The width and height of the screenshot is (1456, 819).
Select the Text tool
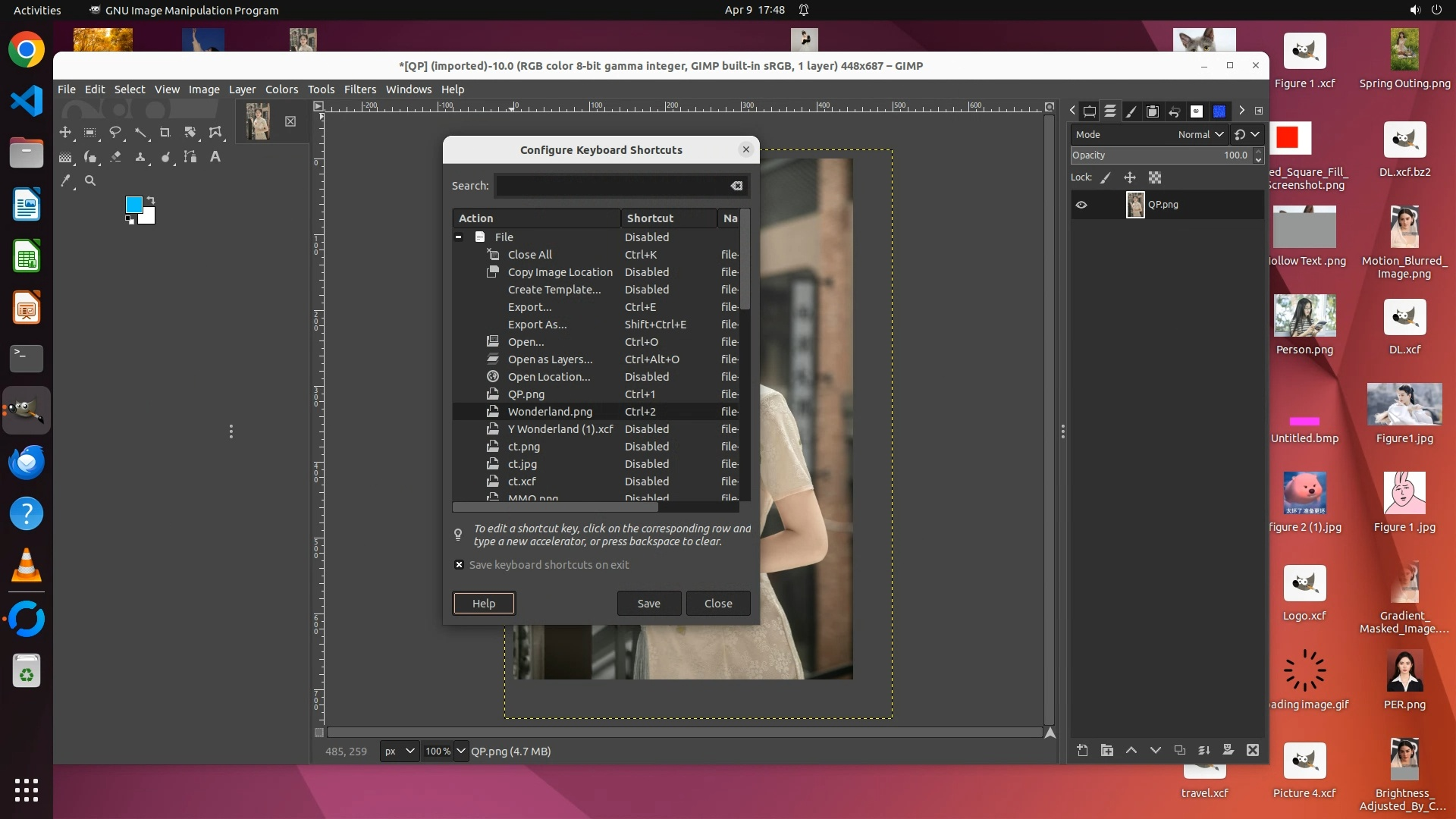click(x=215, y=157)
